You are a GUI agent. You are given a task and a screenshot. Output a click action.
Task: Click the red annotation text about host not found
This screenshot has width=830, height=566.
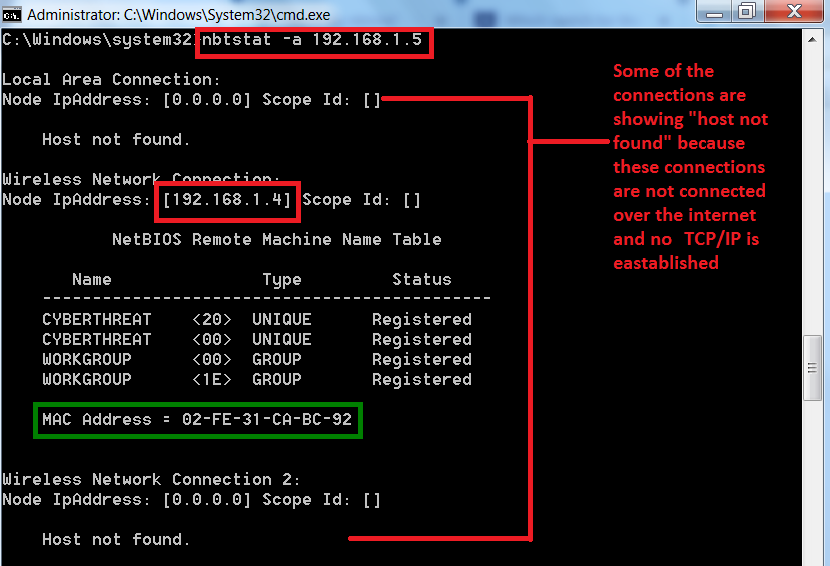690,167
